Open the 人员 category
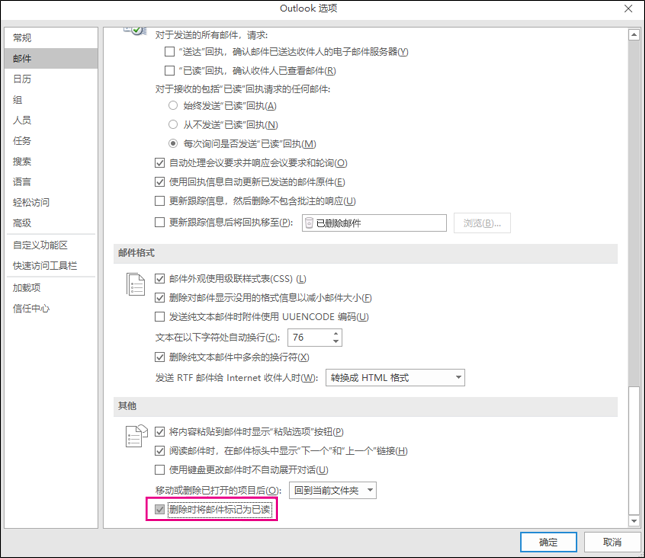 (51, 120)
